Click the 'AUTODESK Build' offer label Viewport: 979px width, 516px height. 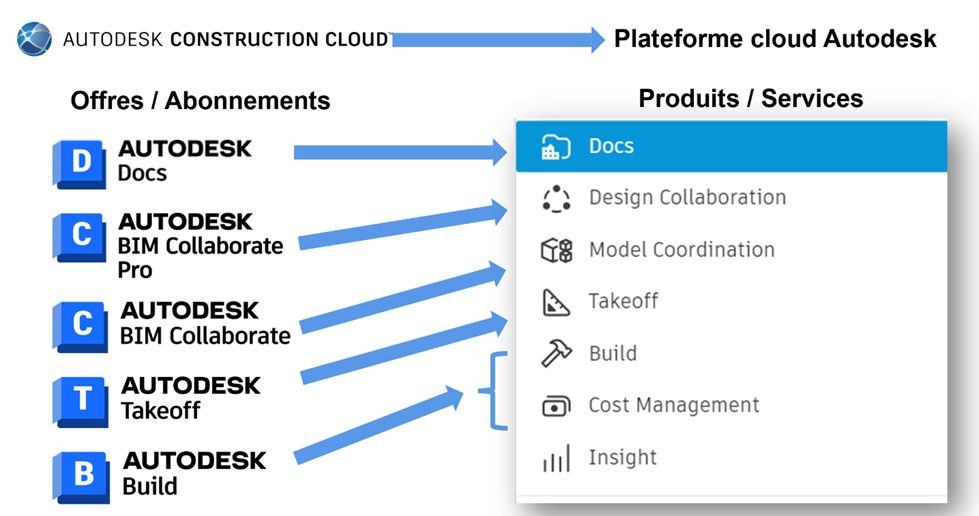pyautogui.click(x=194, y=474)
